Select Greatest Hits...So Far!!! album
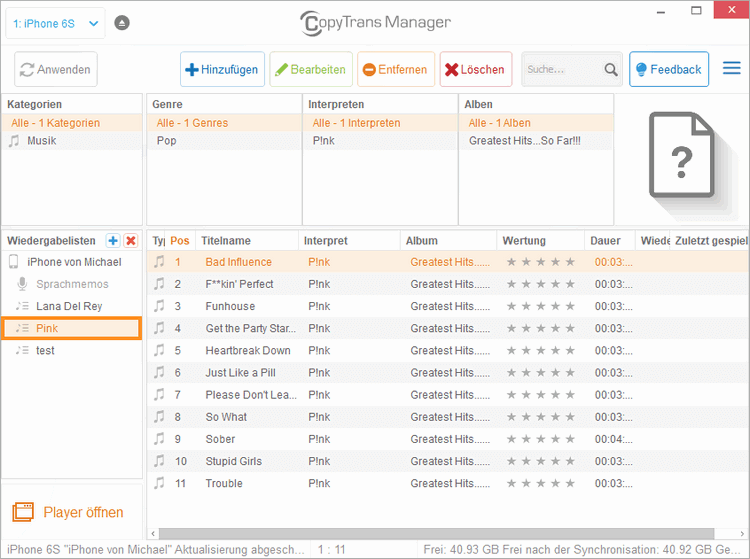This screenshot has width=750, height=559. point(536,141)
